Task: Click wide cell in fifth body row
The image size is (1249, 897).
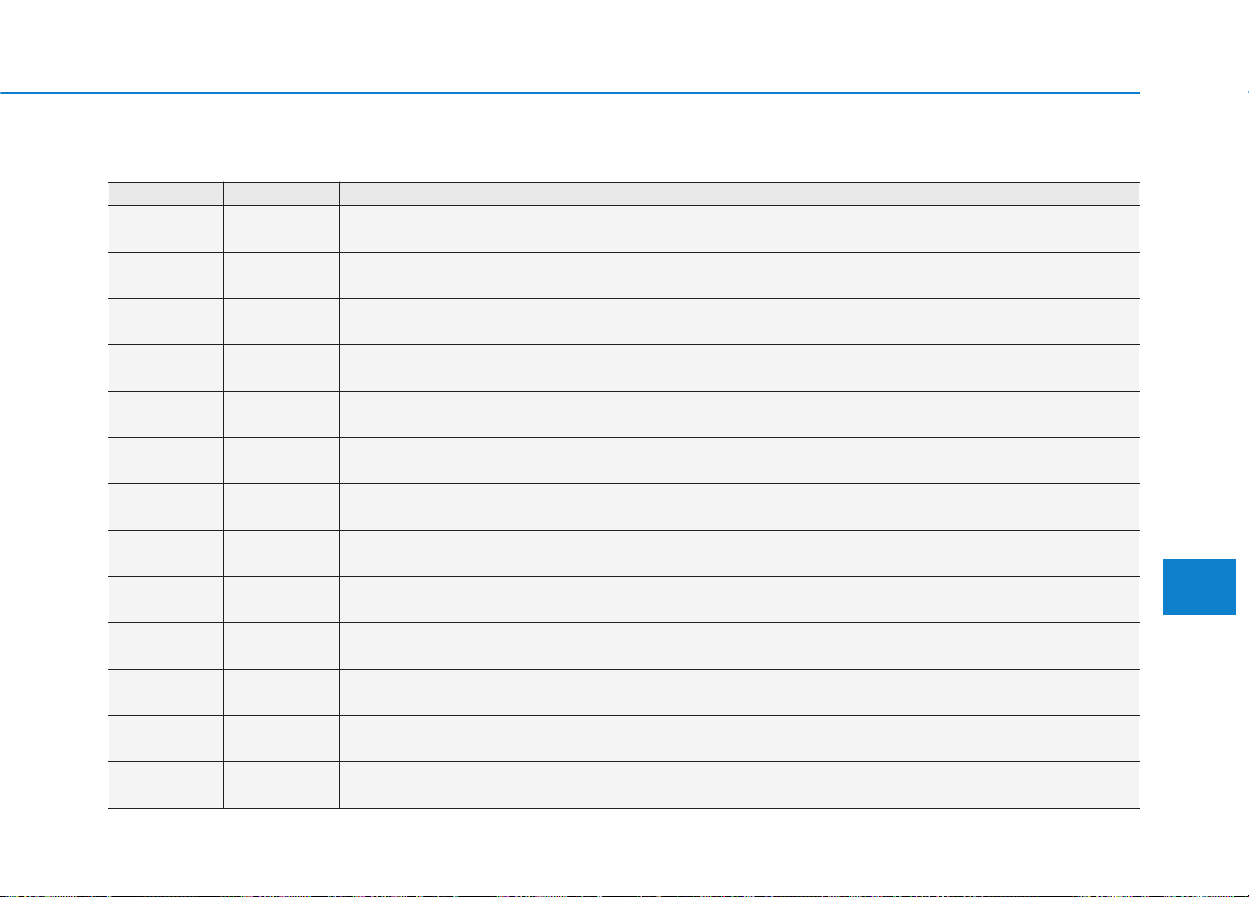Action: (739, 414)
